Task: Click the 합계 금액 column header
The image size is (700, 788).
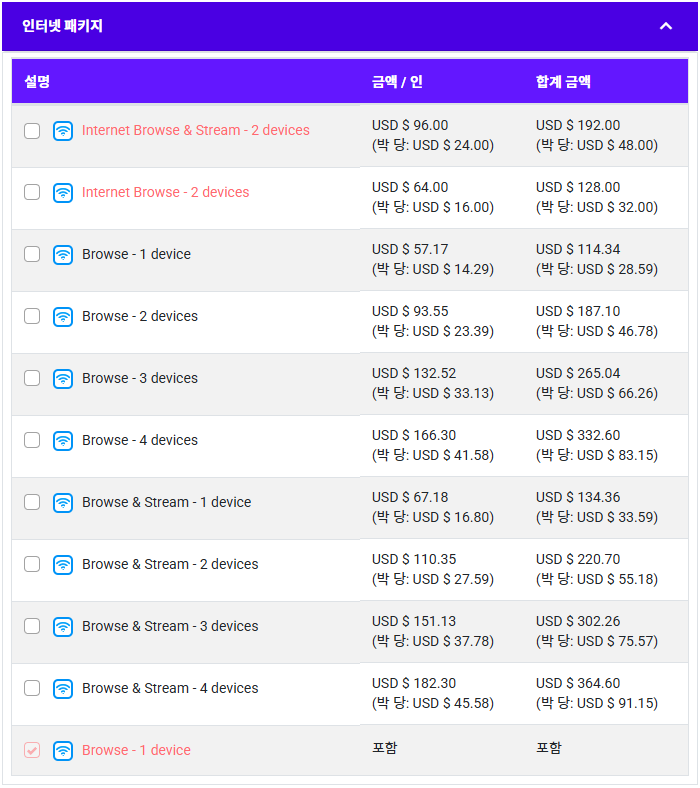Action: (563, 82)
